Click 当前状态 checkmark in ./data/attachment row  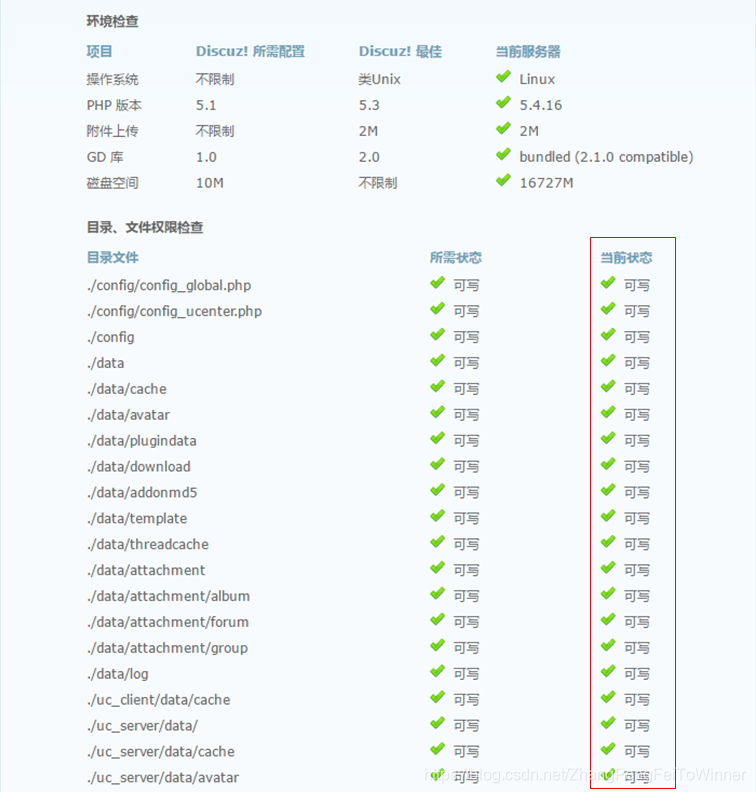click(x=608, y=567)
